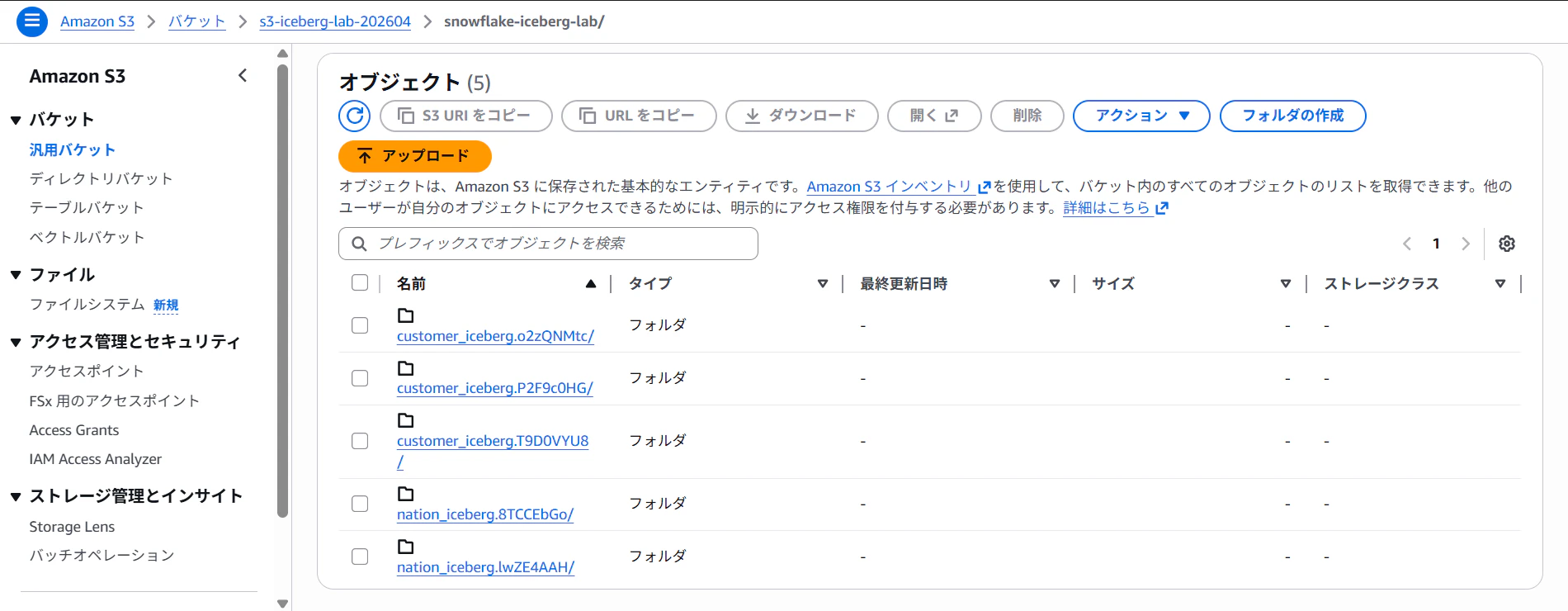Open アクセスポイント in sidebar
Viewport: 1568px width, 611px height.
click(87, 371)
